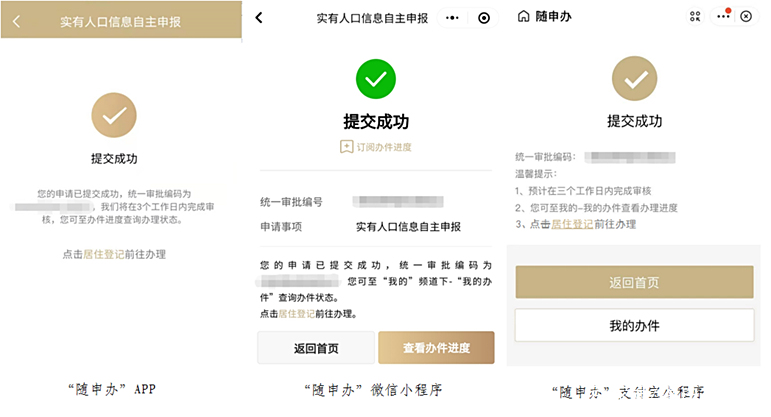
Task: Click 订阅办件进度 subscription link
Action: [x=384, y=147]
